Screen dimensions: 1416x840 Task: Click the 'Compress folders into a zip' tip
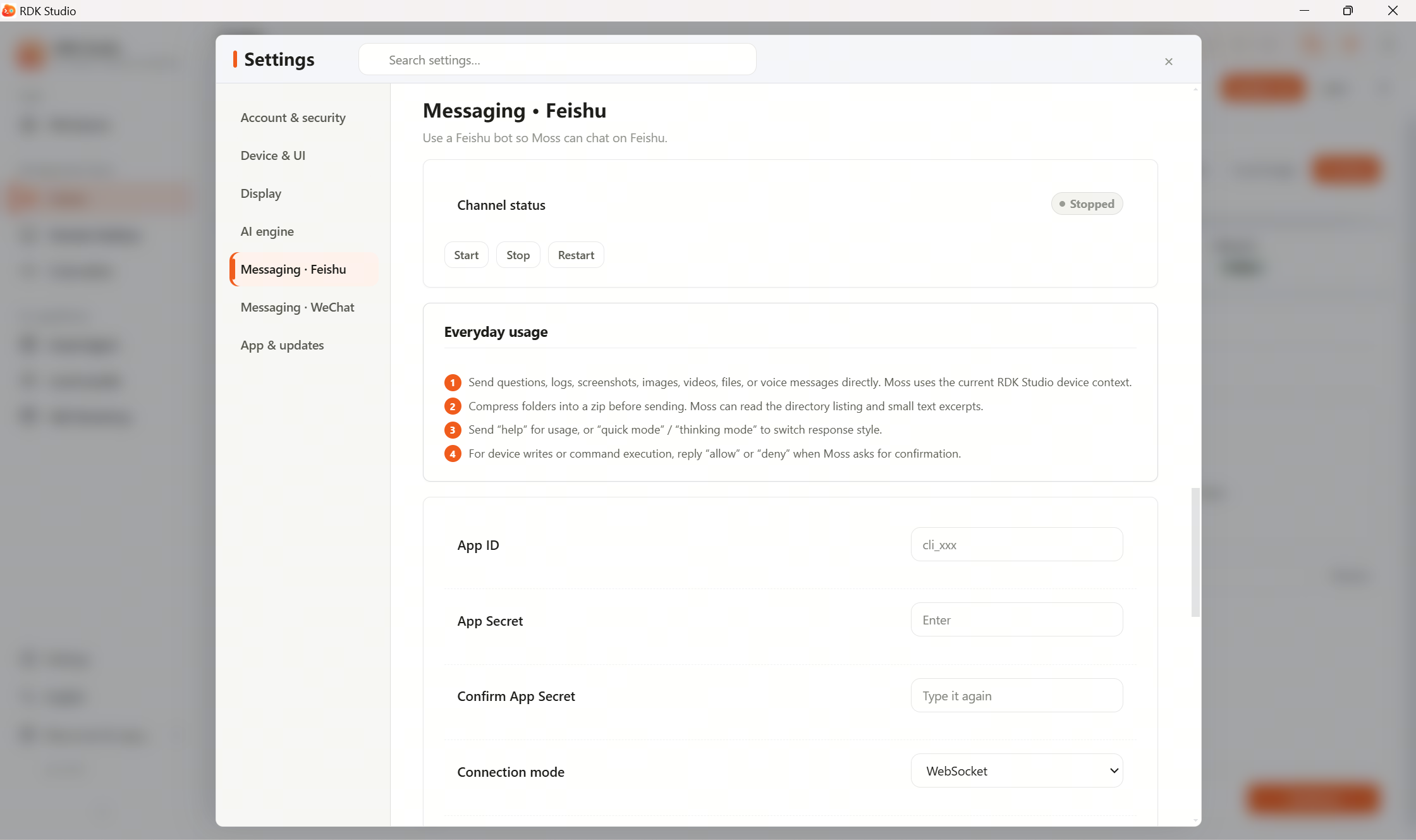(x=726, y=406)
